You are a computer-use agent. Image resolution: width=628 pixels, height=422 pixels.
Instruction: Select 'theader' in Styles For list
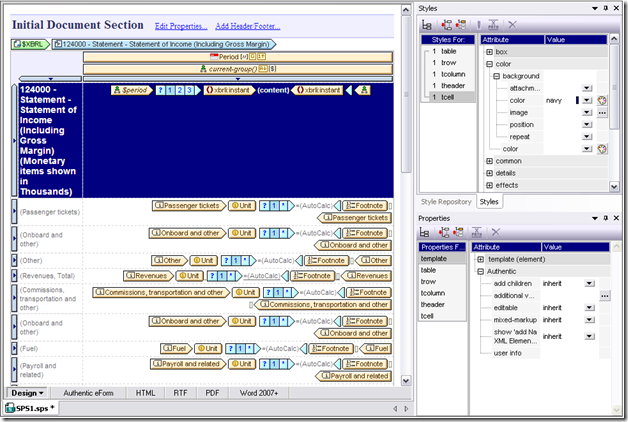tap(448, 86)
